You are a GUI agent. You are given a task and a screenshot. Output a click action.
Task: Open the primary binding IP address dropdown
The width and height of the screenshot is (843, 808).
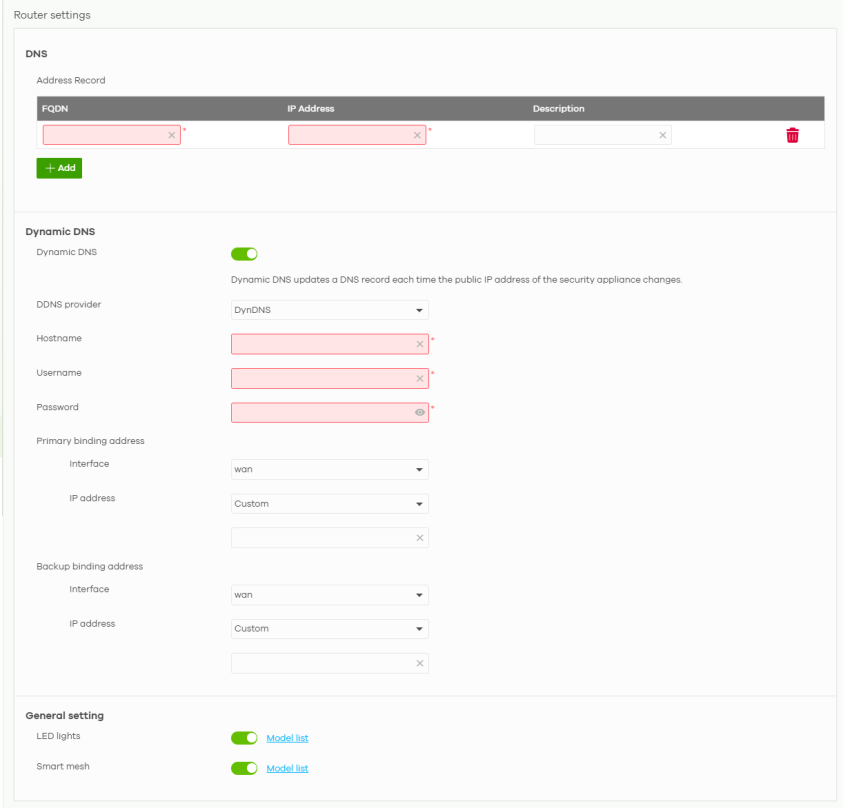329,504
